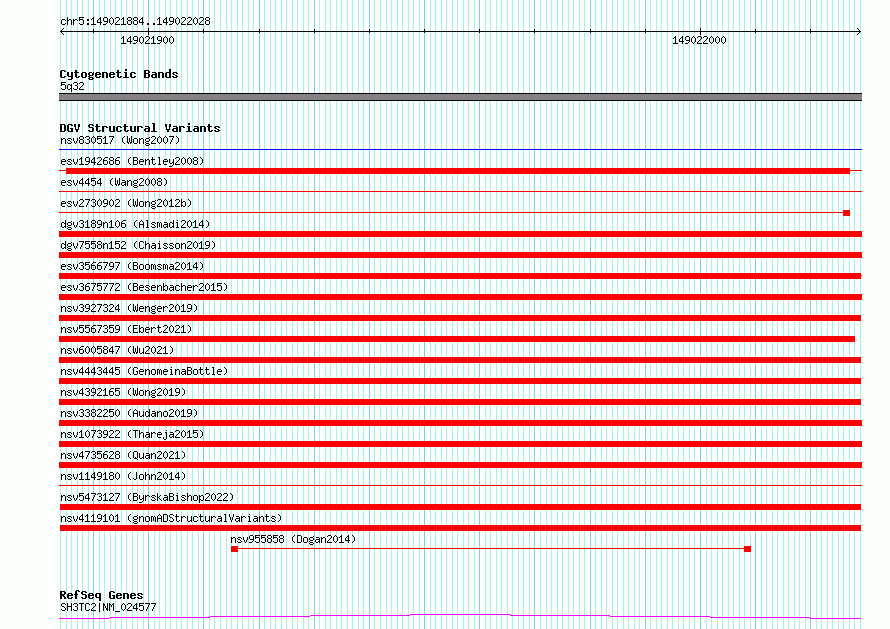This screenshot has width=890, height=629.
Task: Select variant nsv830517 (Wong2007)
Action: click(120, 140)
